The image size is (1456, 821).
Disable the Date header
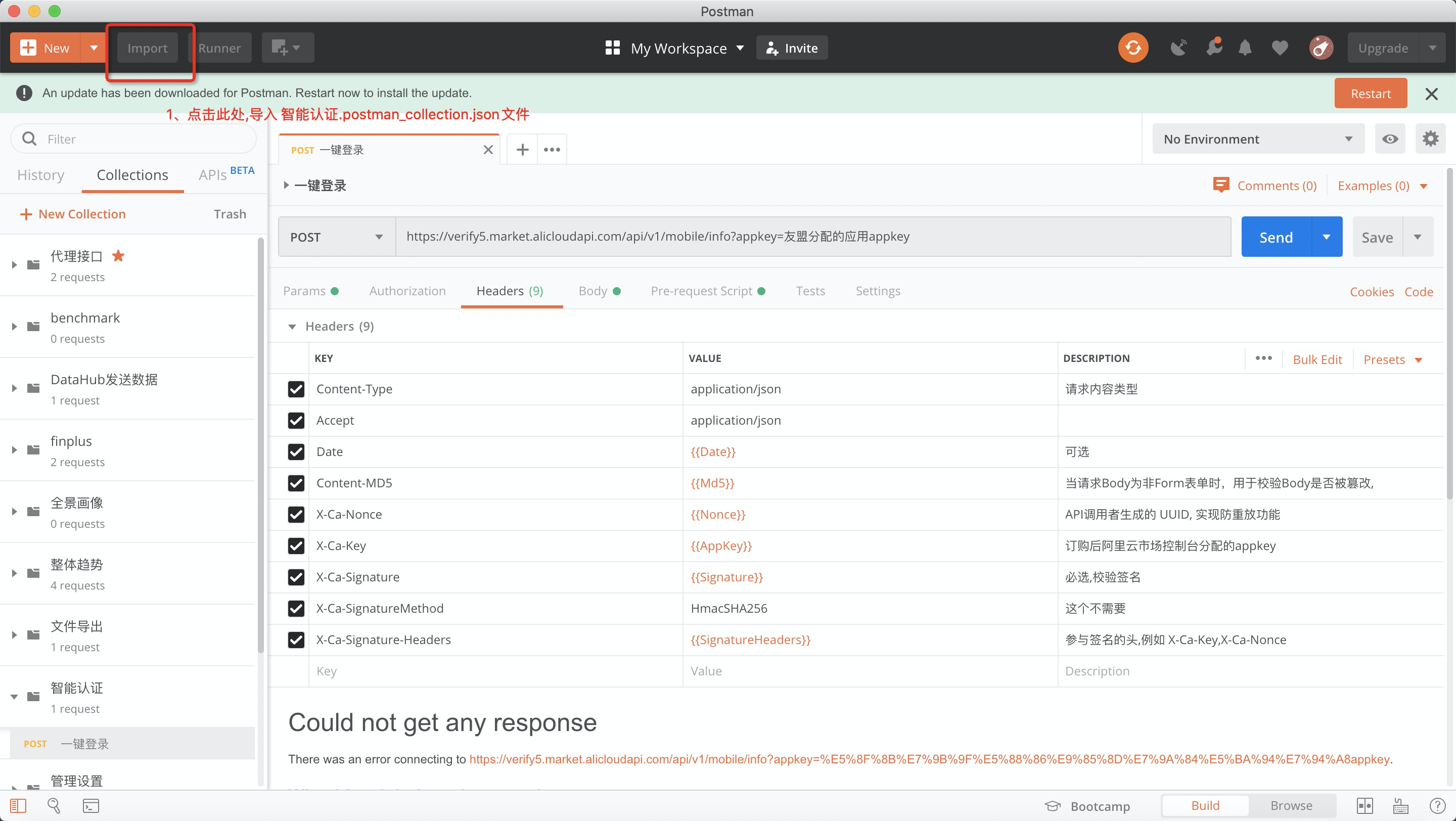[x=296, y=451]
